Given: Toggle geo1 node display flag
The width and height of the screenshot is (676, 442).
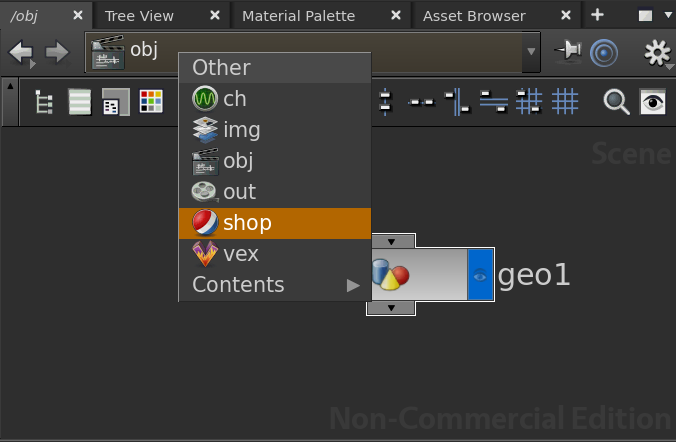Looking at the screenshot, I should point(480,275).
